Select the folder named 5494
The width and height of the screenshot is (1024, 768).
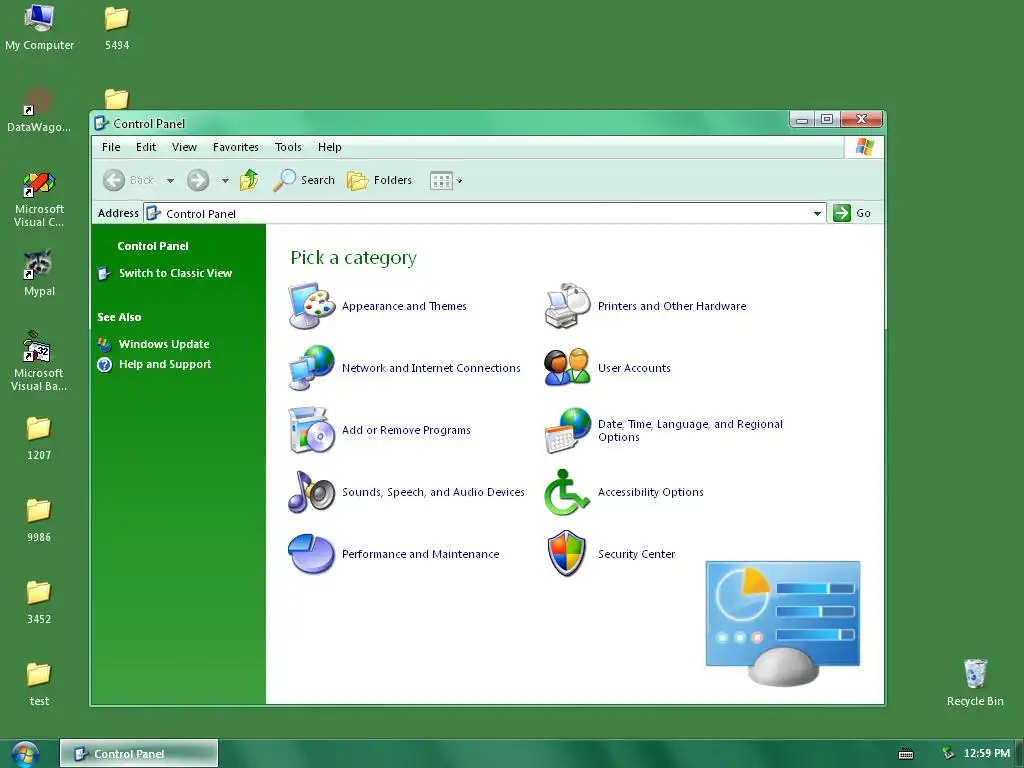tap(117, 28)
